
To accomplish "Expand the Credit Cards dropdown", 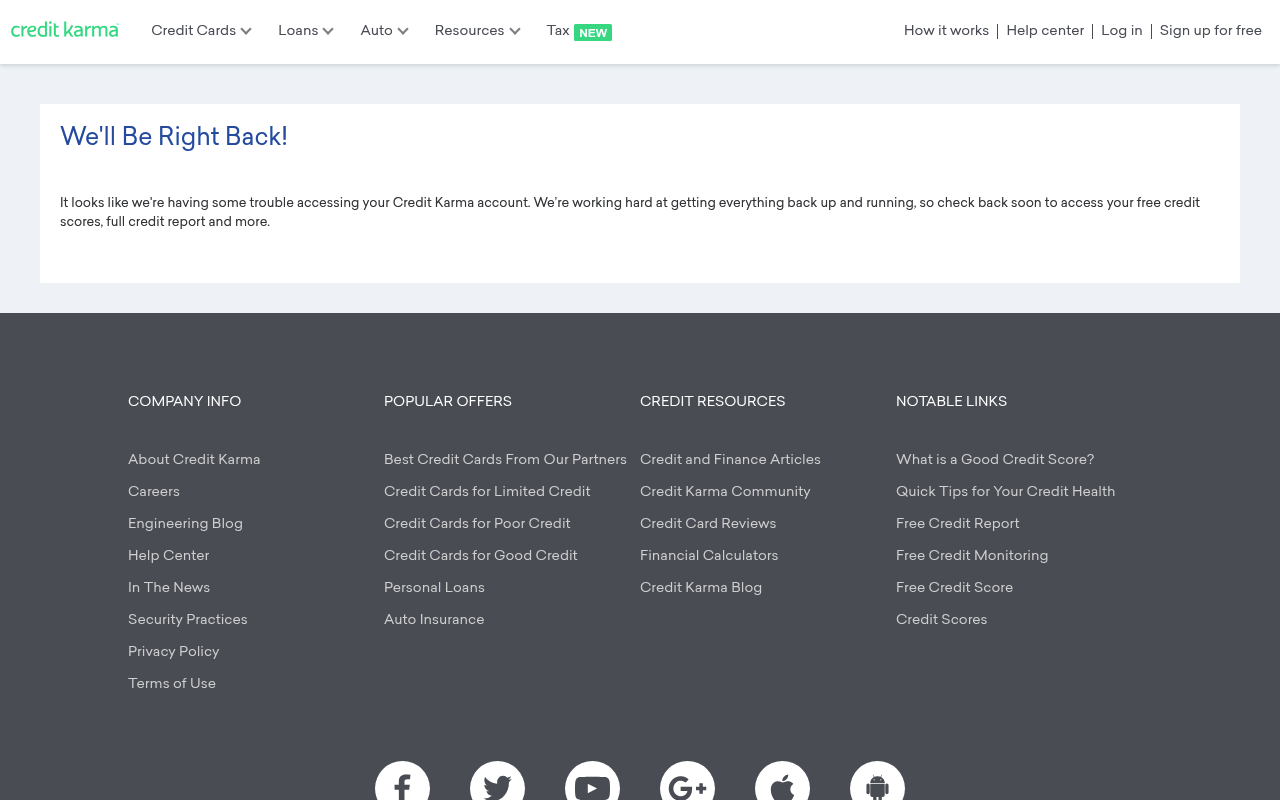I will click(201, 31).
